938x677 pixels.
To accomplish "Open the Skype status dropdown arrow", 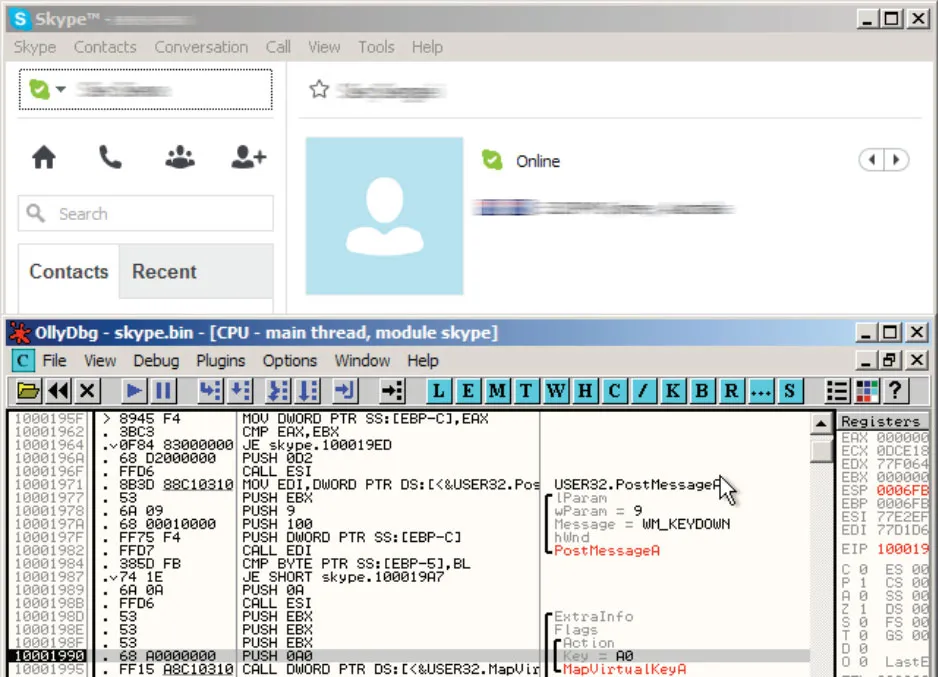I will coord(60,90).
